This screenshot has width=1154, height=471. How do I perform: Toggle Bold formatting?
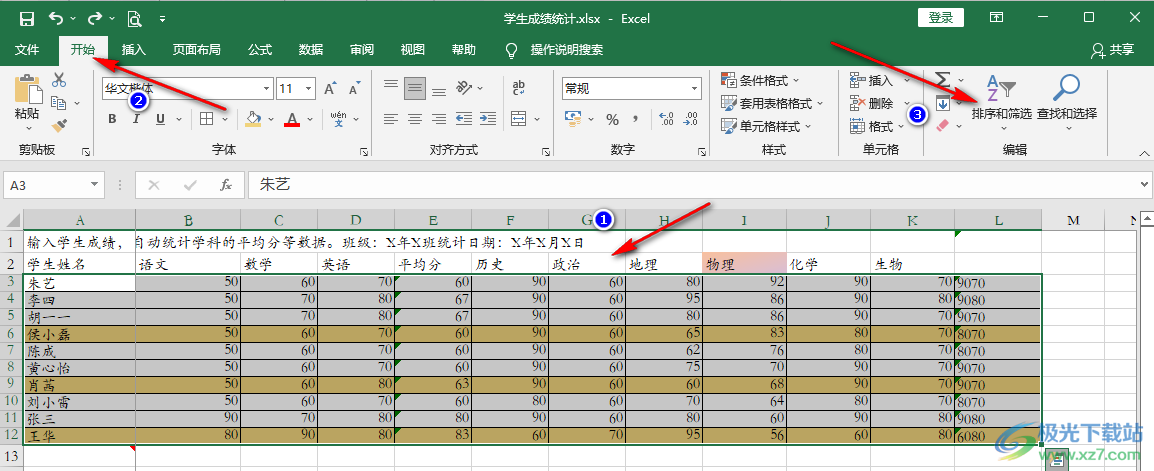[113, 120]
